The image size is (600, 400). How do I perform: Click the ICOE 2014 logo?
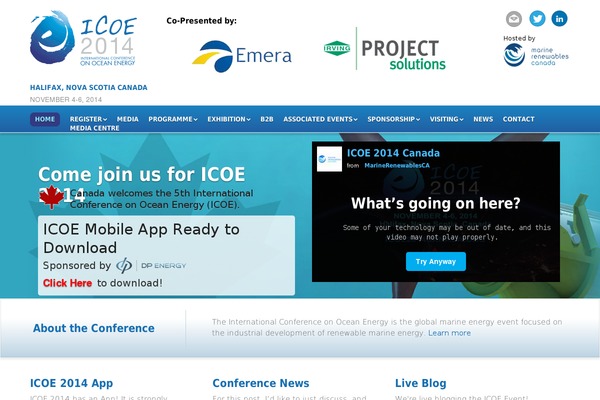coord(83,38)
